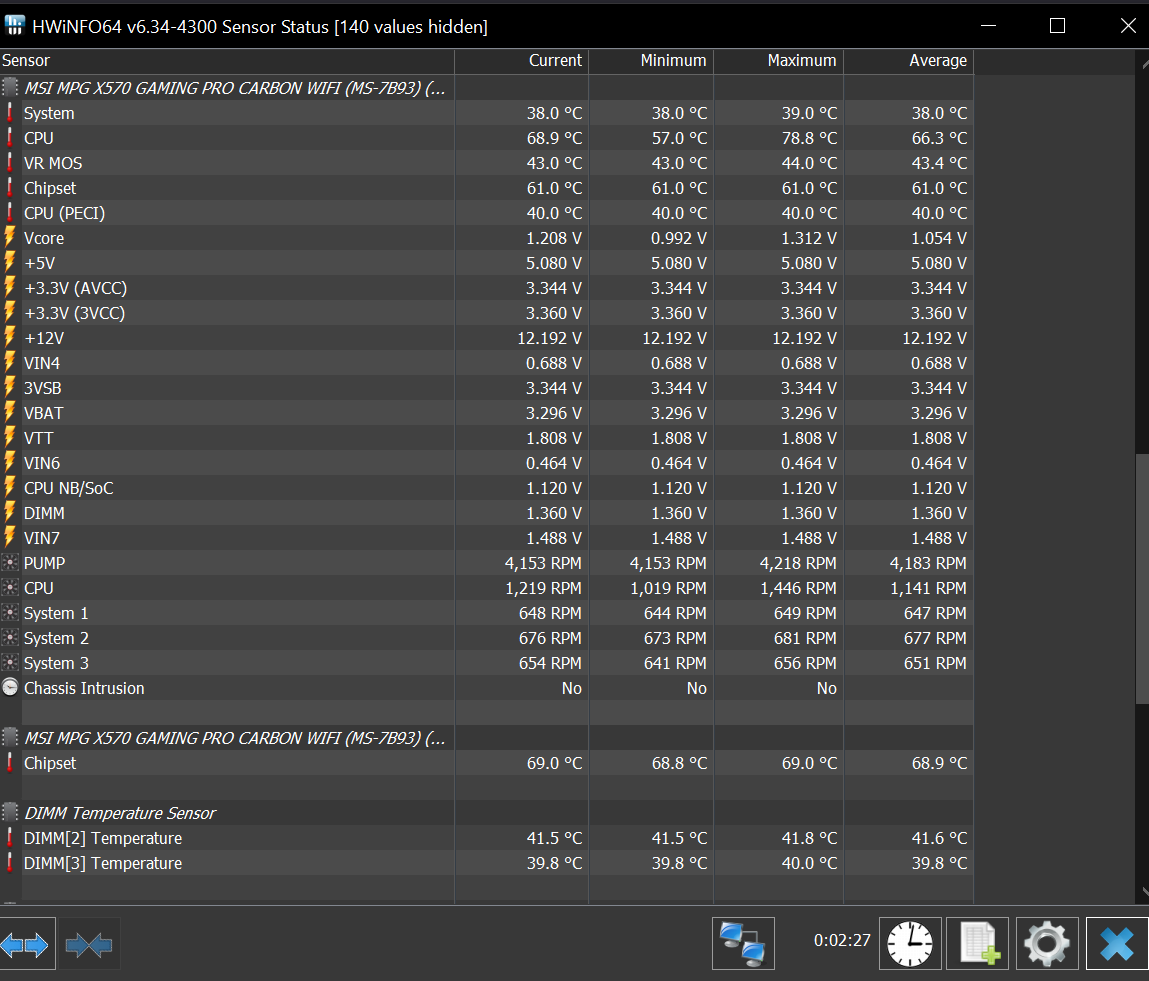Screen dimensions: 1149x981
Task: Click fan icon beside System 1
Action: pyautogui.click(x=10, y=612)
